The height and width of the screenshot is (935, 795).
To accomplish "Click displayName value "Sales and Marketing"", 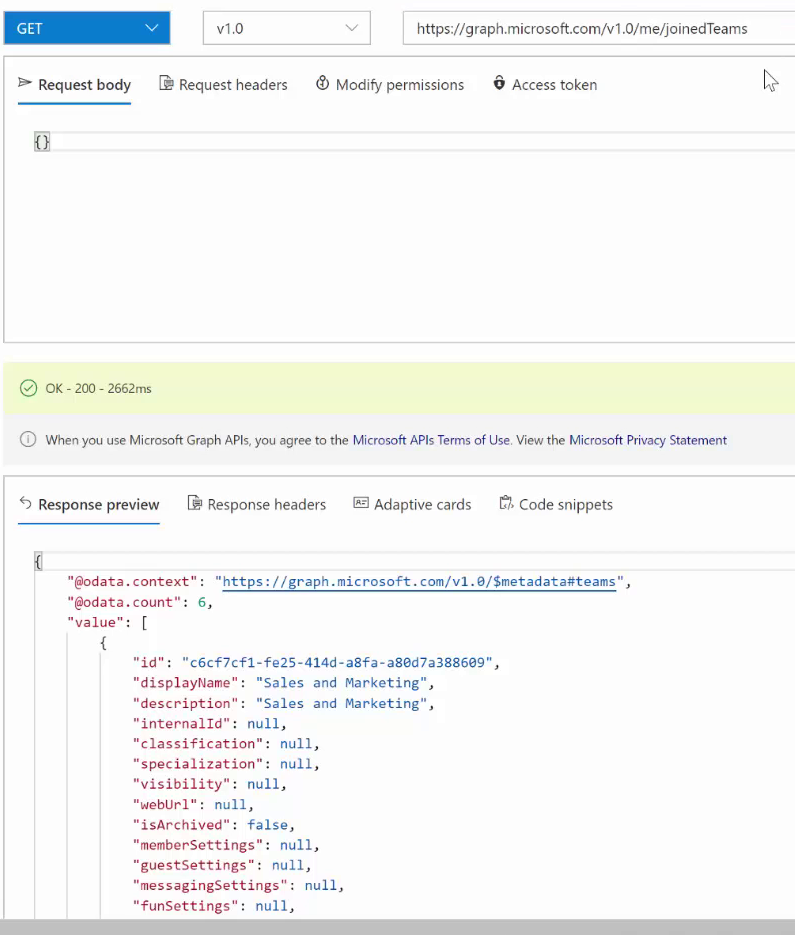I will (x=341, y=683).
